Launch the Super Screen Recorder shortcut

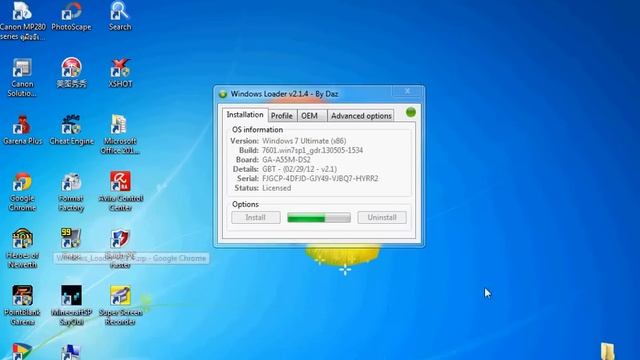click(x=120, y=306)
